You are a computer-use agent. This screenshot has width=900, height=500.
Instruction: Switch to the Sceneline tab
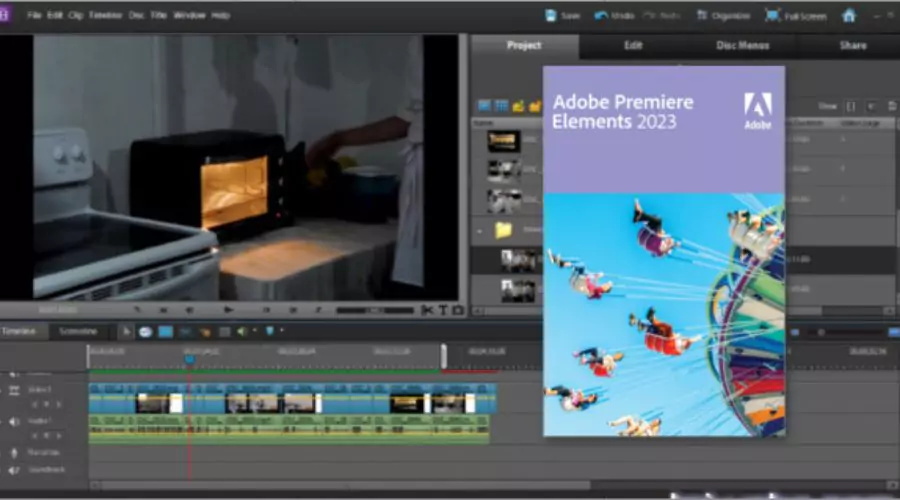pos(78,331)
